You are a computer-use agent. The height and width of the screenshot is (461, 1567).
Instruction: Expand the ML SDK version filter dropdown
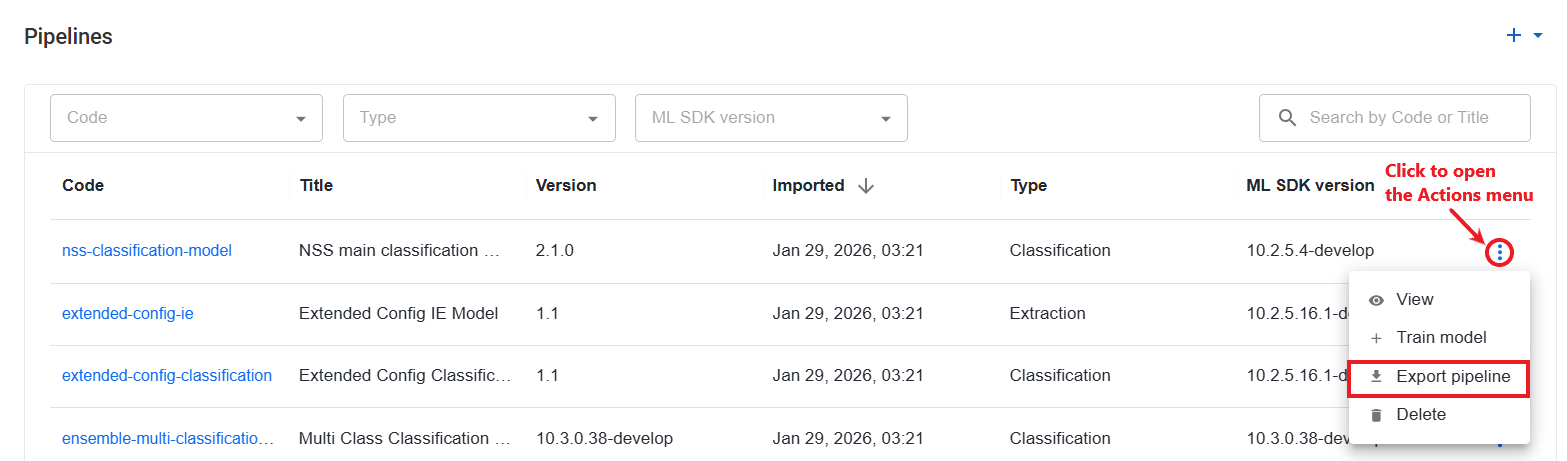(x=771, y=118)
